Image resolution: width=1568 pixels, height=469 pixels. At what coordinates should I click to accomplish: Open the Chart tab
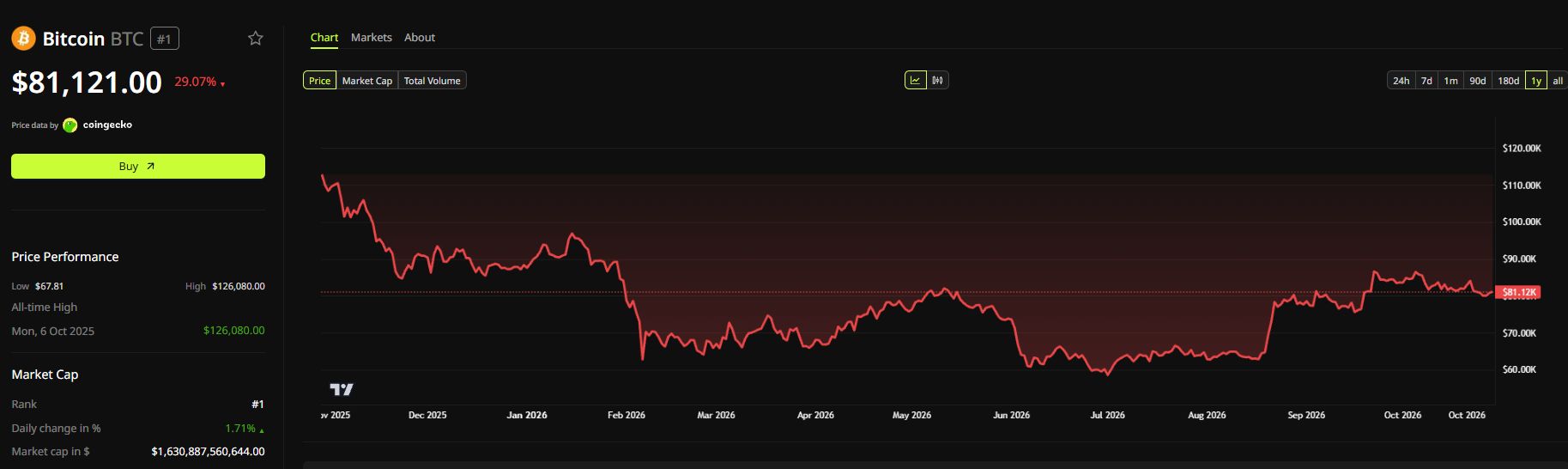coord(324,38)
